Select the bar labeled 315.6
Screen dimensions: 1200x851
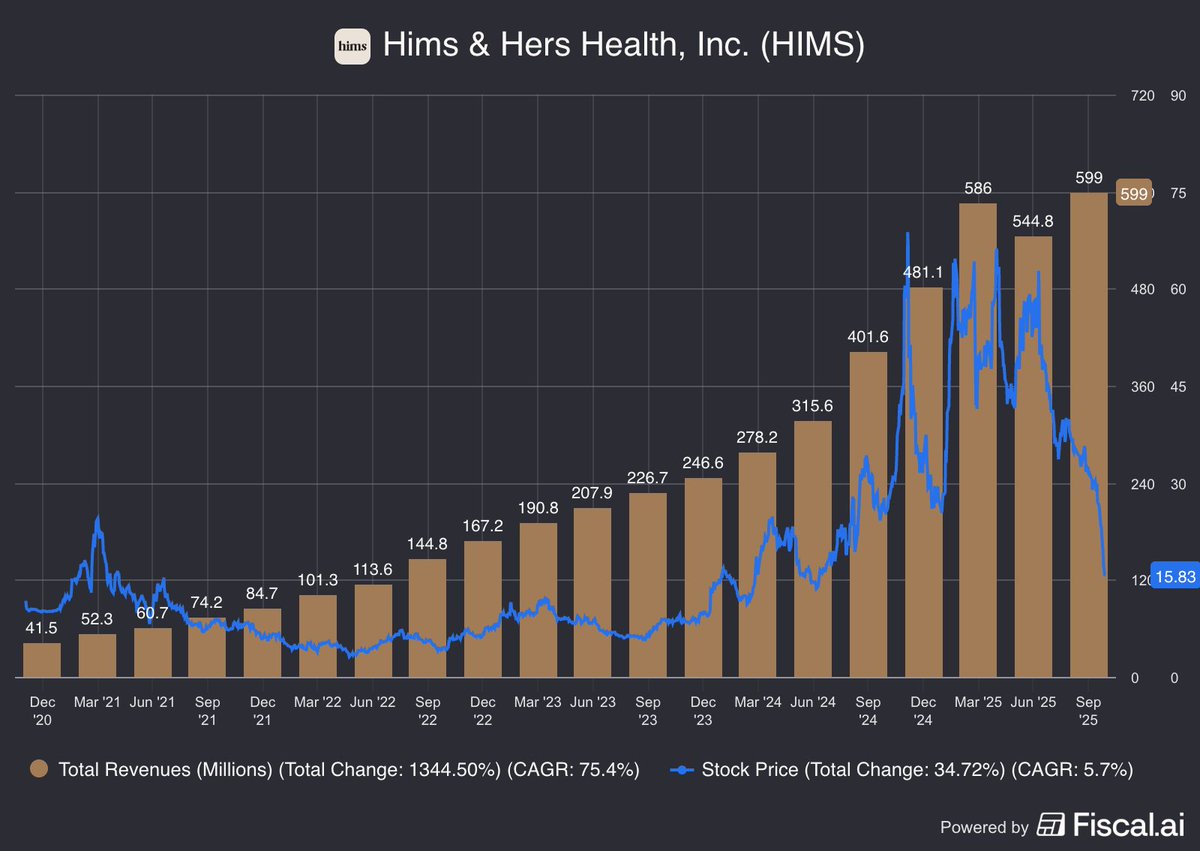click(813, 551)
